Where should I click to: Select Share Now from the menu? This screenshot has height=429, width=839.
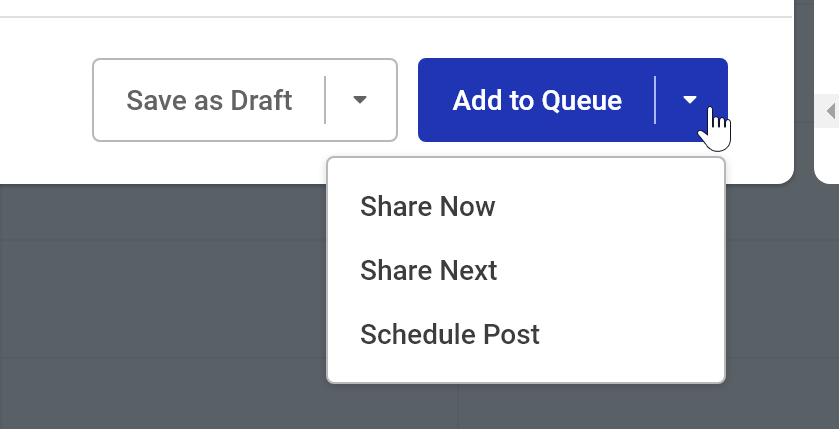click(428, 207)
